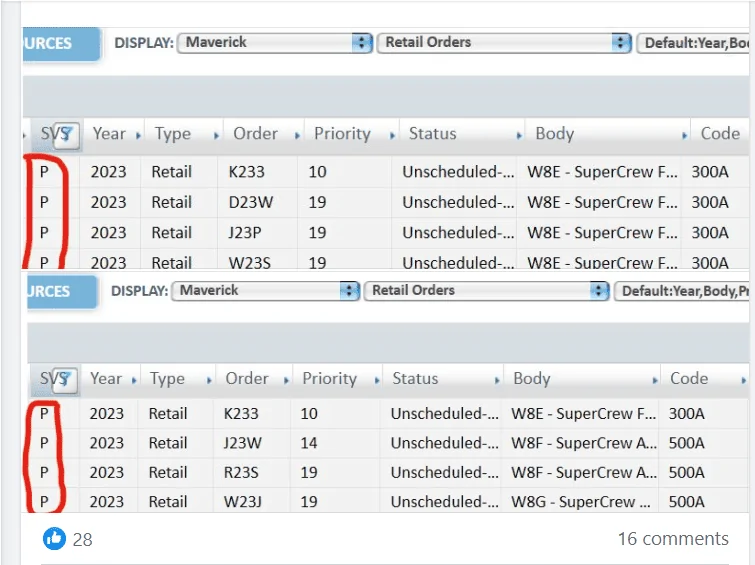Sort by Order header in the lower table
The image size is (755, 565).
click(x=247, y=379)
